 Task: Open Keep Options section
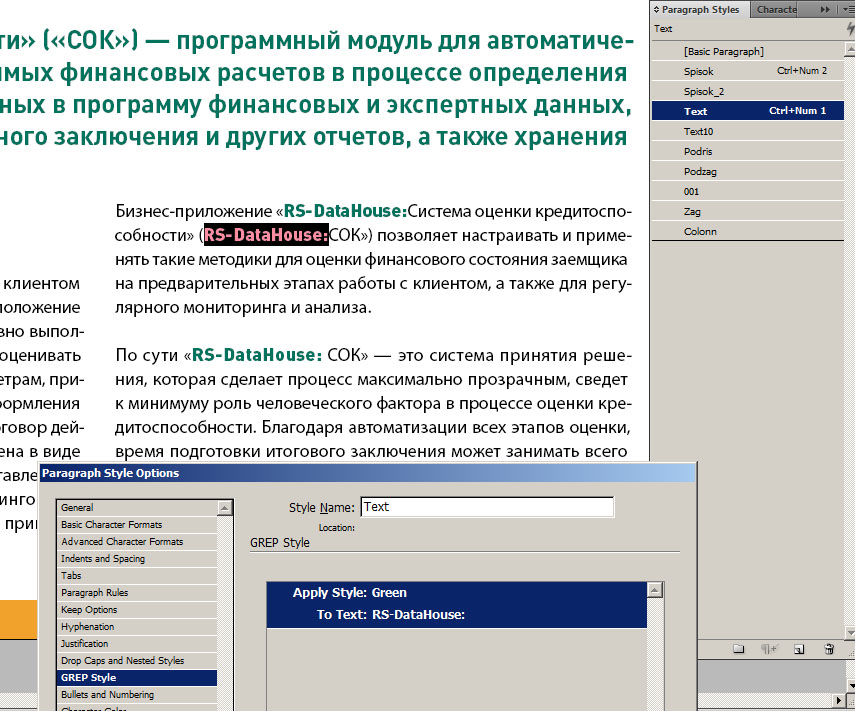pyautogui.click(x=137, y=610)
